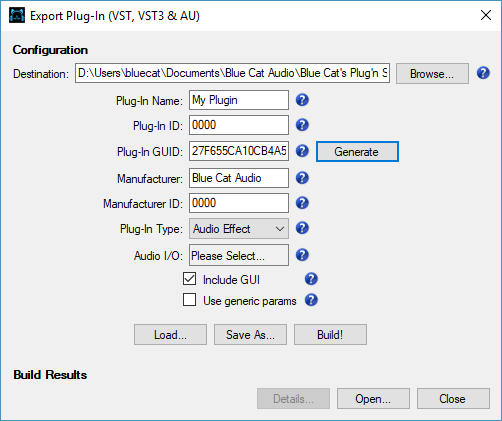Viewport: 502px width, 421px height.
Task: Open help icon for Include GUI option
Action: [311, 279]
